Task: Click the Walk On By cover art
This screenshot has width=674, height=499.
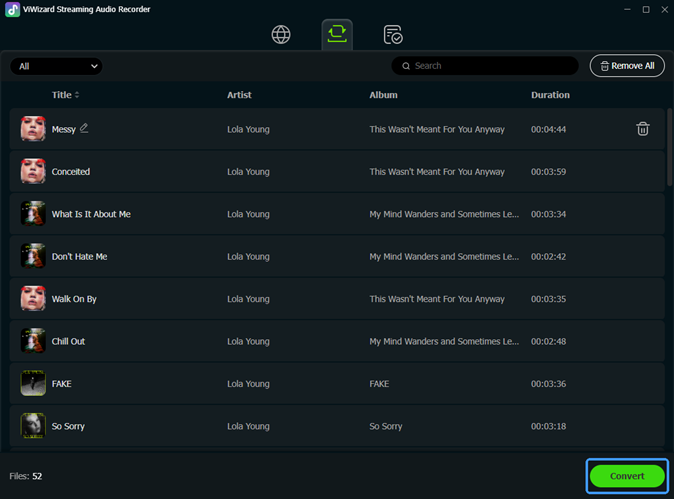Action: tap(33, 298)
